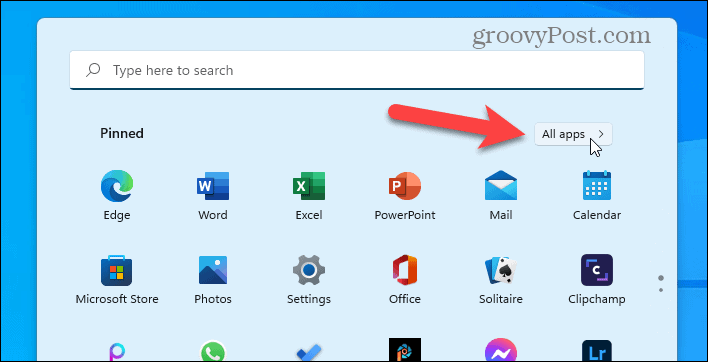Open the black PaintShop Pro icon
This screenshot has height=362, width=708.
405,350
